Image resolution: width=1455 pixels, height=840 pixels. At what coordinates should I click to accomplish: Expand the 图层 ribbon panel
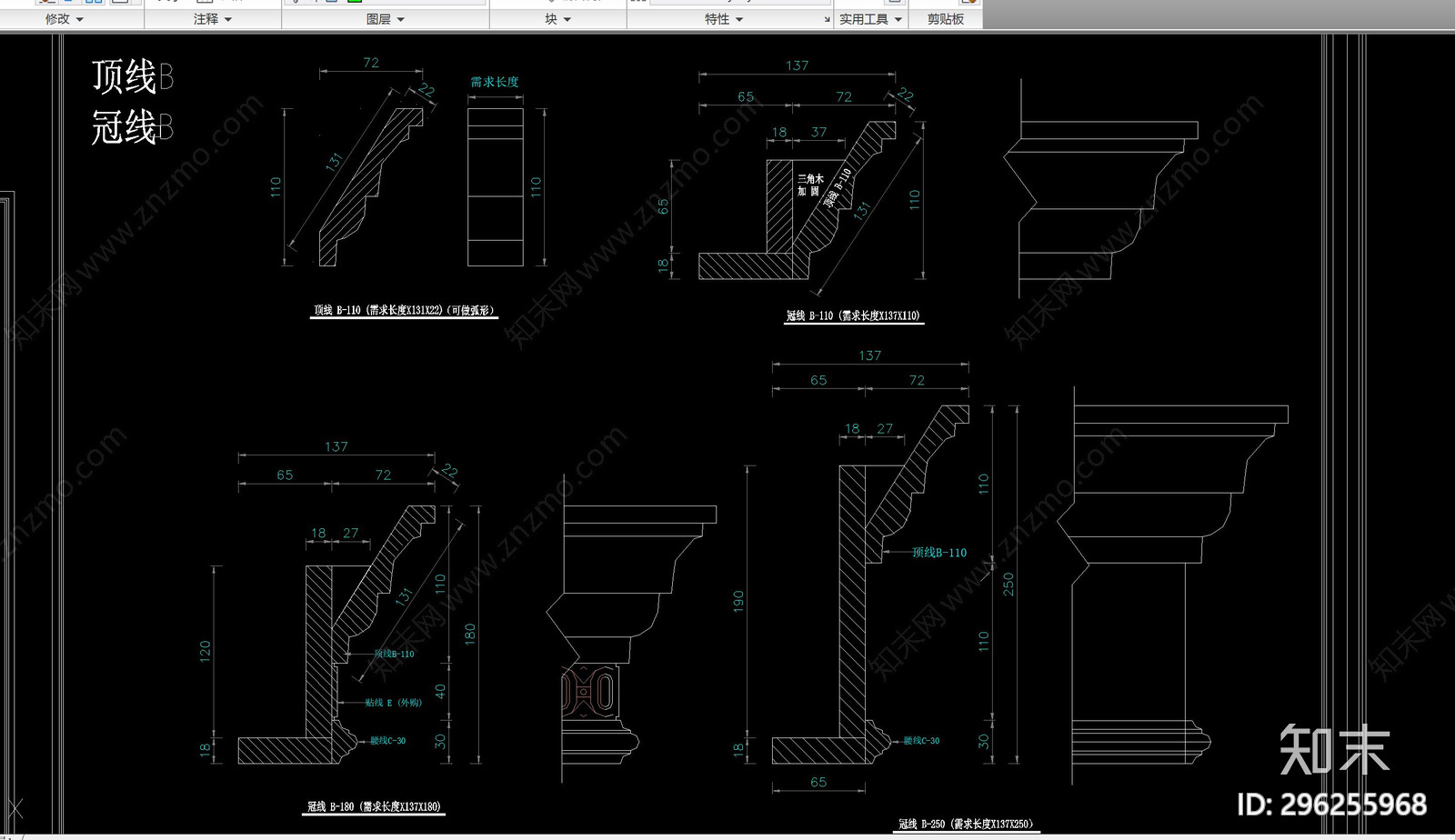tap(386, 19)
